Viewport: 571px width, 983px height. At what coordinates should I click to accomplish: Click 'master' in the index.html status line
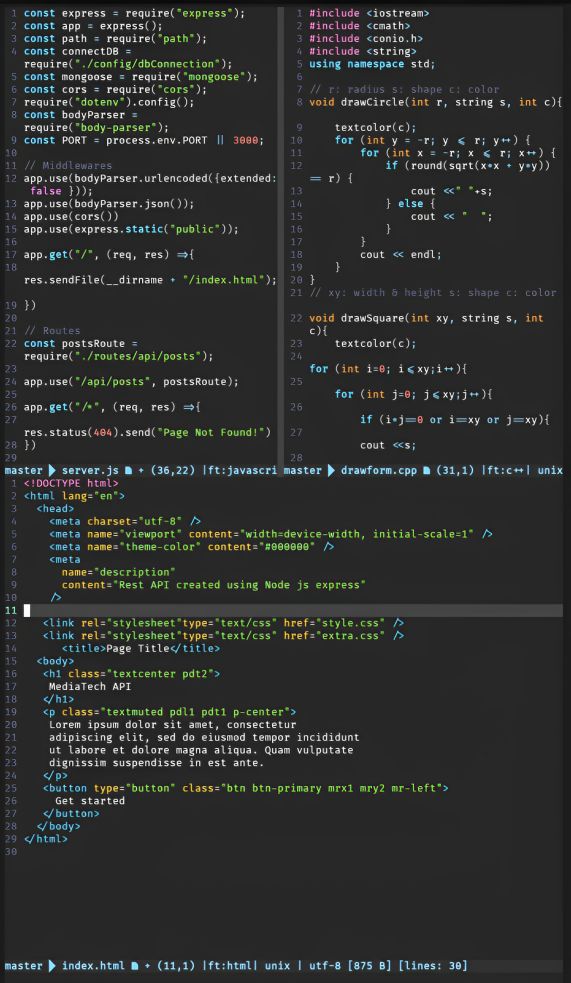[23, 965]
